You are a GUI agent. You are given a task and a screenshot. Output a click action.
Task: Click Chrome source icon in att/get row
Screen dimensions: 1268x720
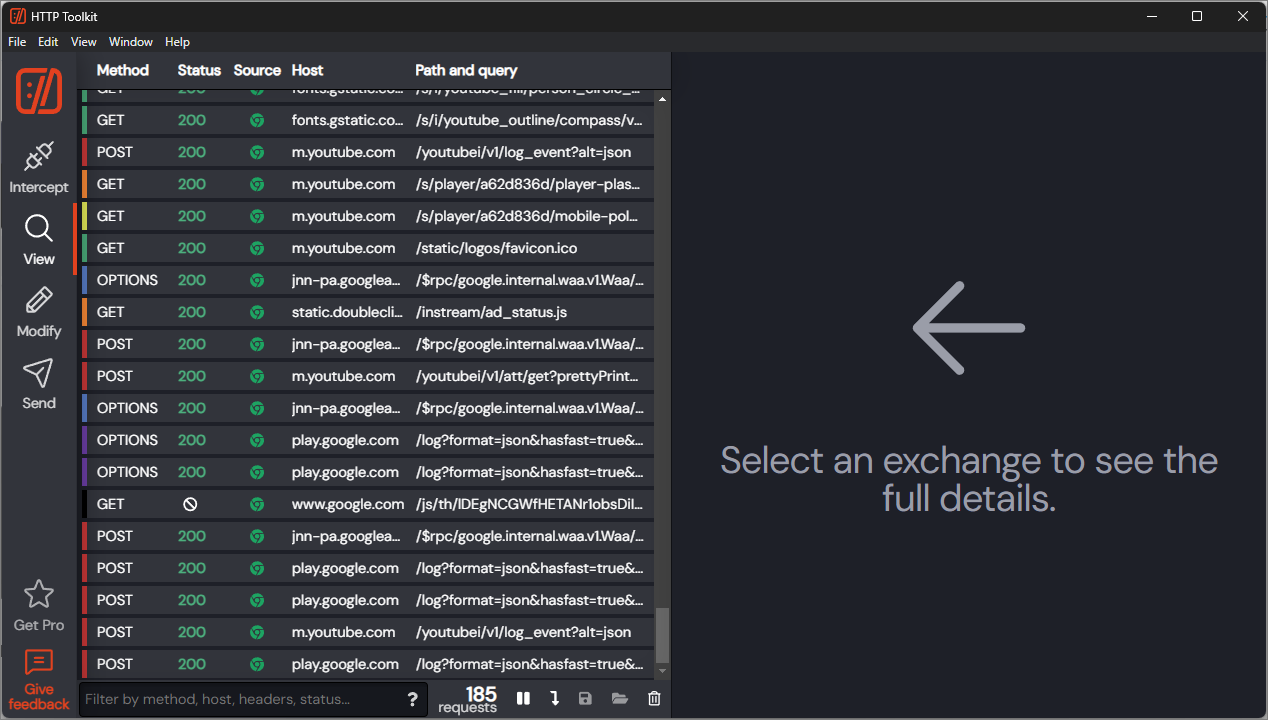coord(257,376)
